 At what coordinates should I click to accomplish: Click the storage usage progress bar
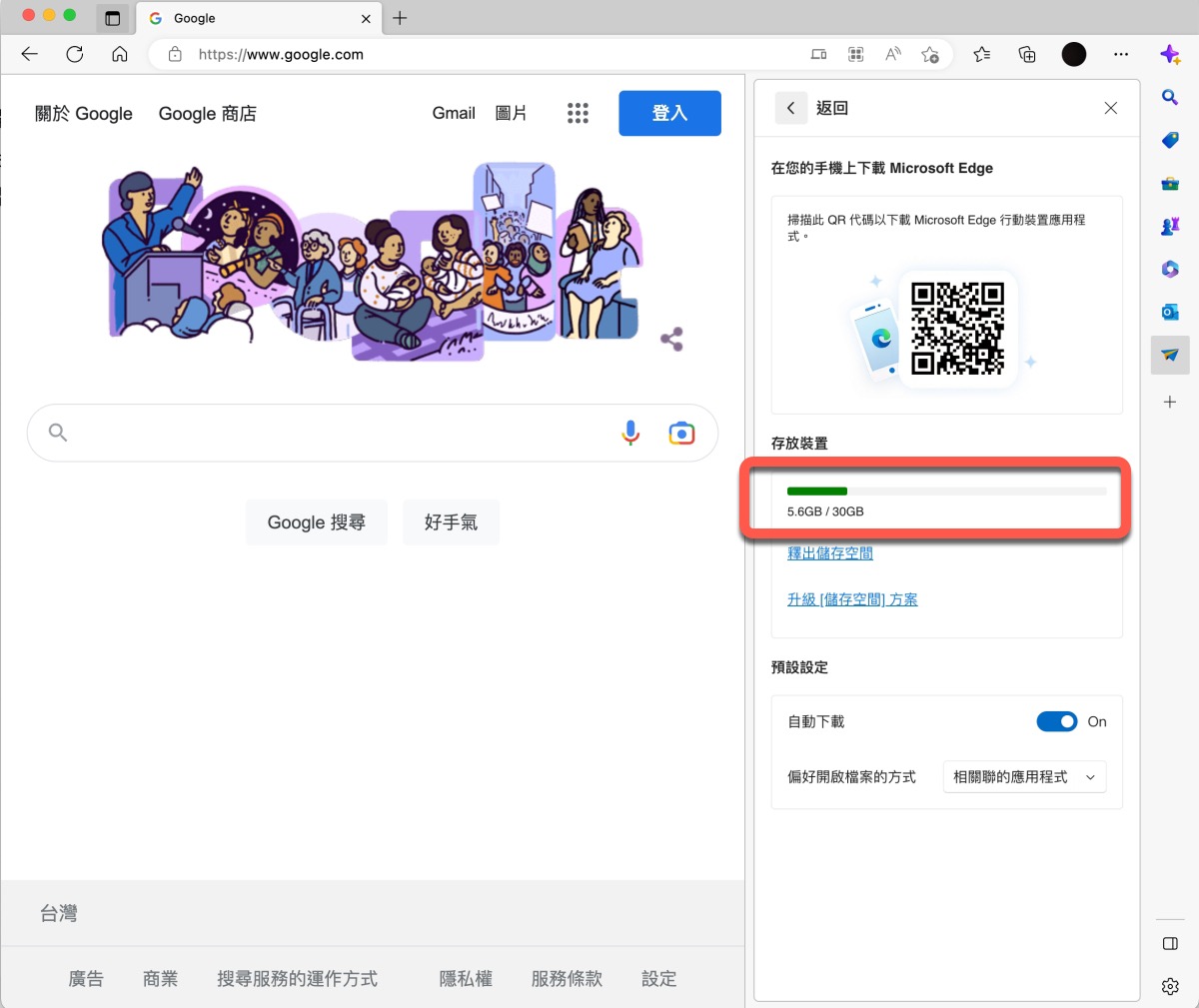click(x=946, y=492)
